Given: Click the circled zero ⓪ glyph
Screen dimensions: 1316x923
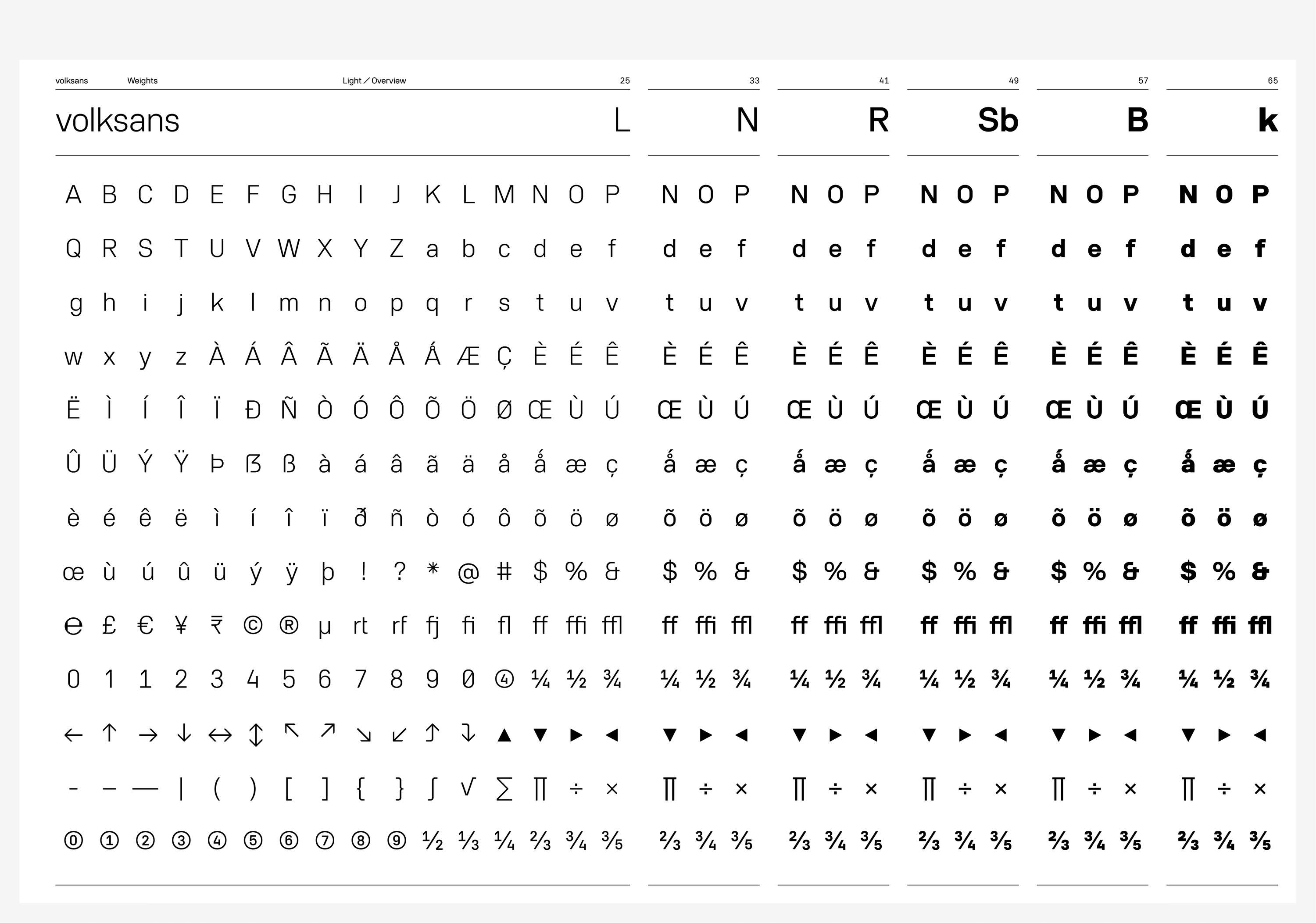Looking at the screenshot, I should tap(73, 841).
